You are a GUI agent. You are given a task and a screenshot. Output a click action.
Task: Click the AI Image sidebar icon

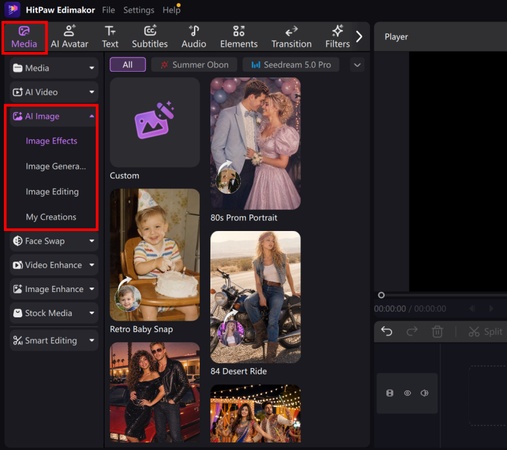pos(17,116)
